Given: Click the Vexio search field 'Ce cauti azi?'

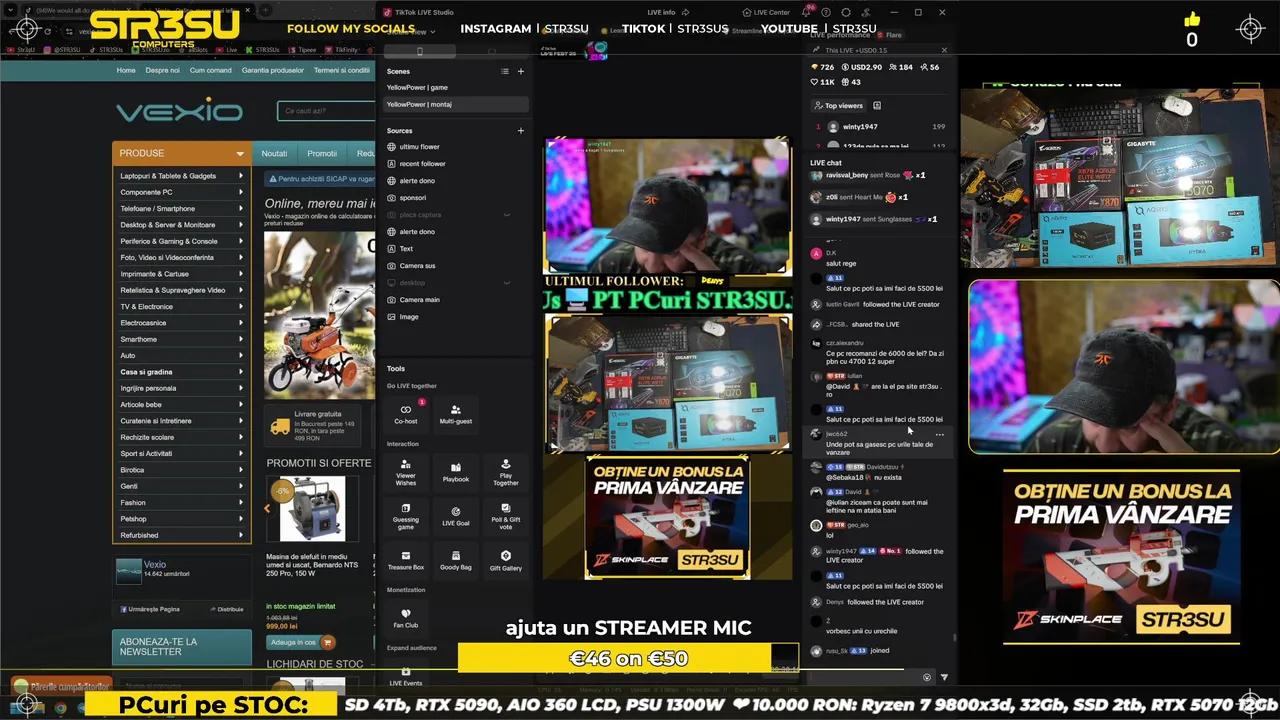Looking at the screenshot, I should click(x=325, y=111).
